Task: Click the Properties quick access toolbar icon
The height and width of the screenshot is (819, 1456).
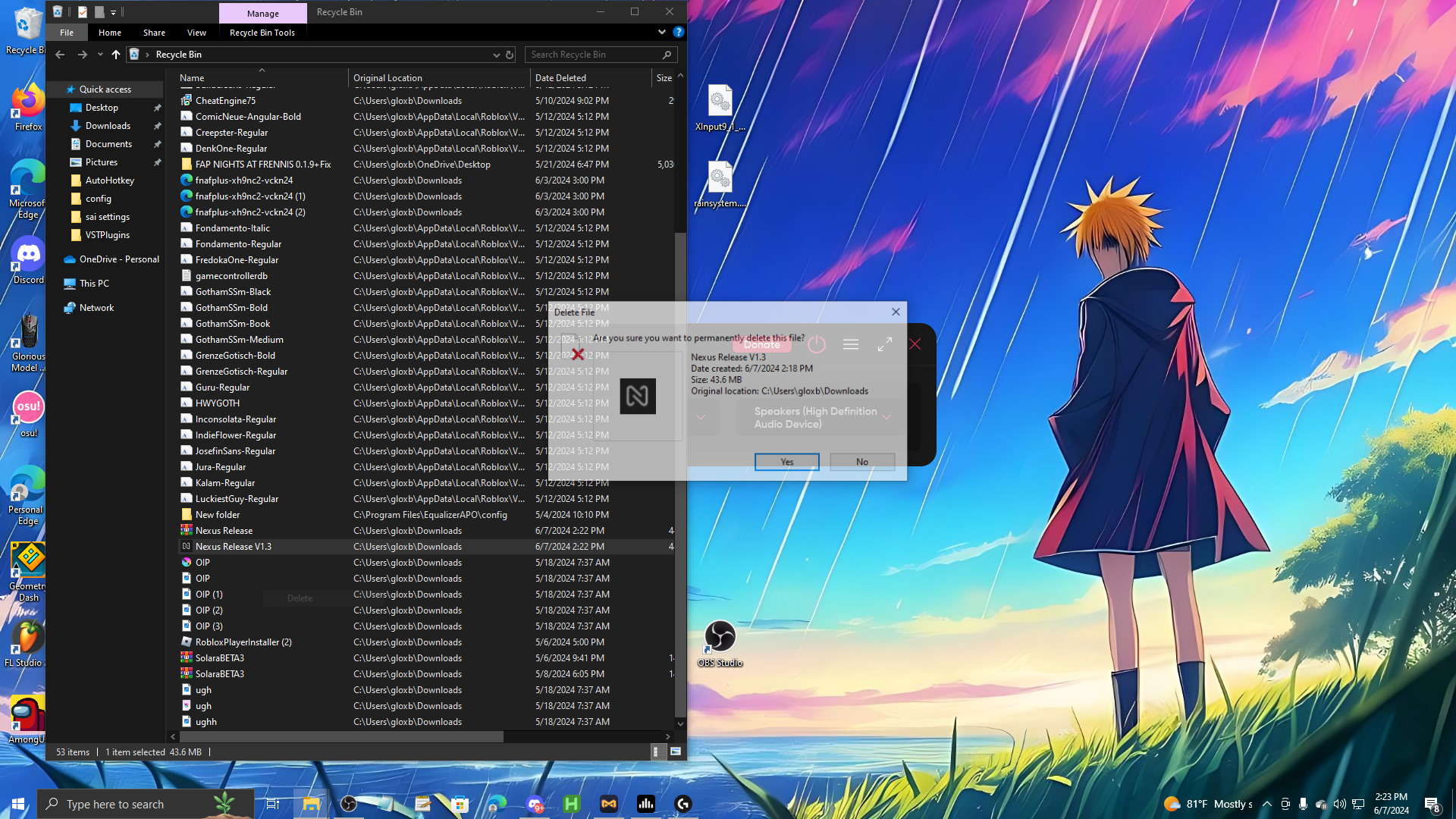Action: pos(83,12)
